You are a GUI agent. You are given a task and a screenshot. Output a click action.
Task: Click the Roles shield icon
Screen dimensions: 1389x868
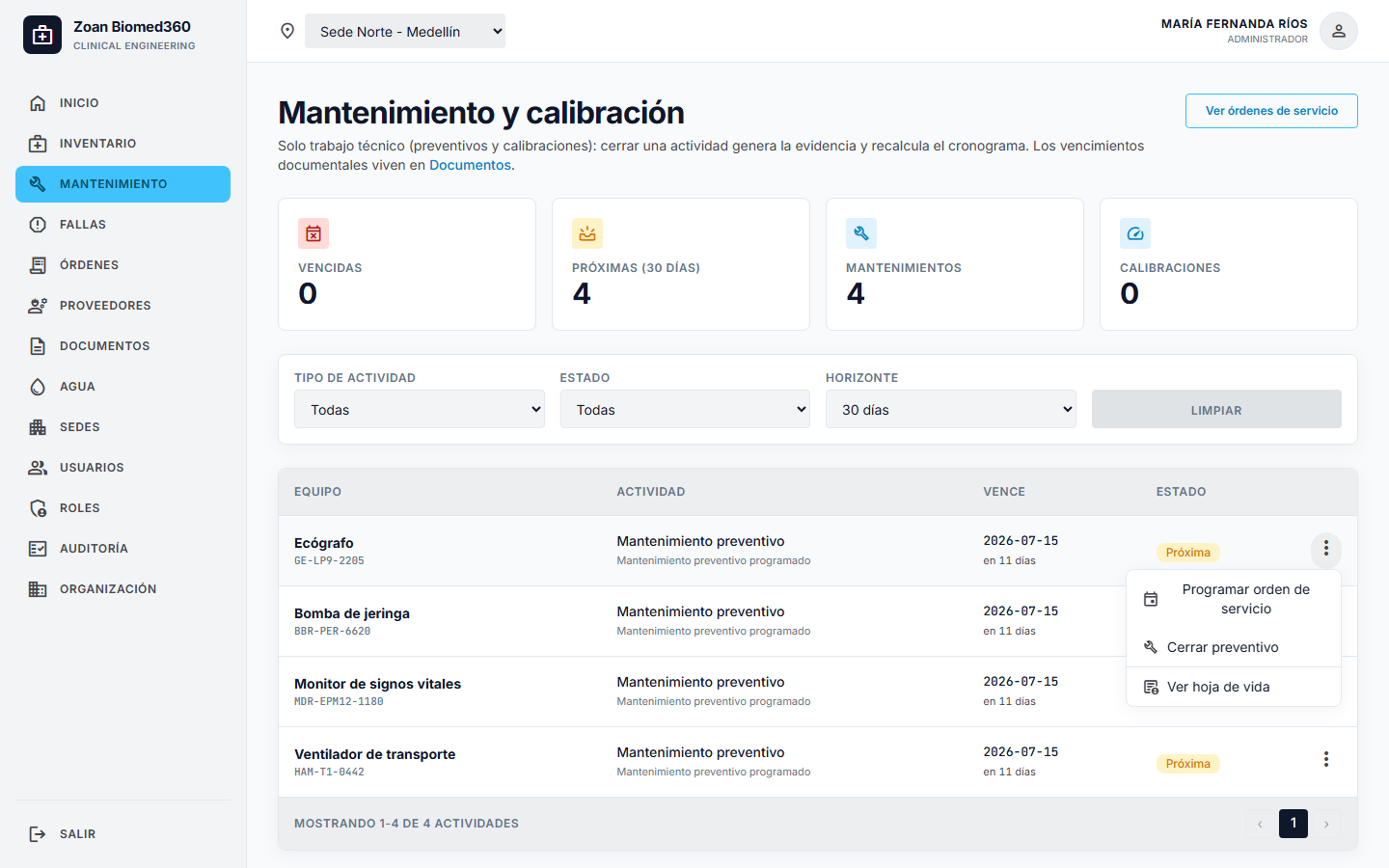tap(38, 508)
